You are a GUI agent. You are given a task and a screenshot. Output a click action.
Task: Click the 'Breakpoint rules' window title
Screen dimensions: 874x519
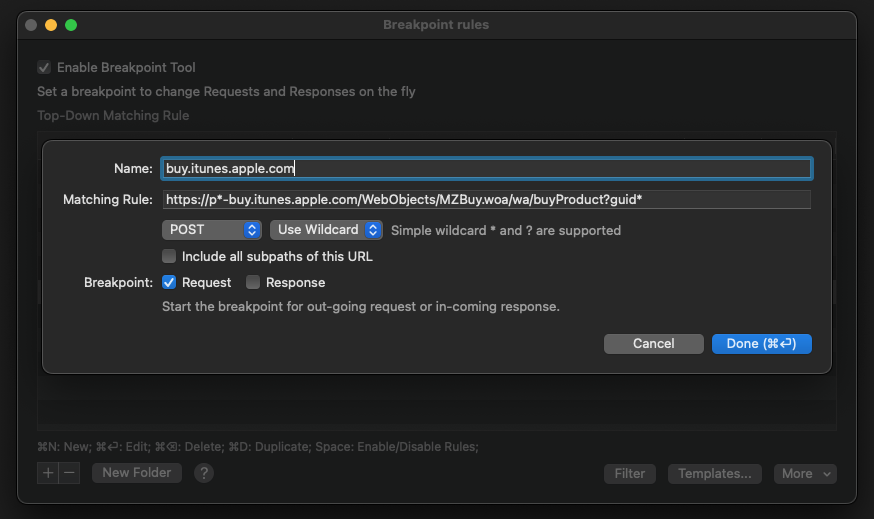point(436,25)
